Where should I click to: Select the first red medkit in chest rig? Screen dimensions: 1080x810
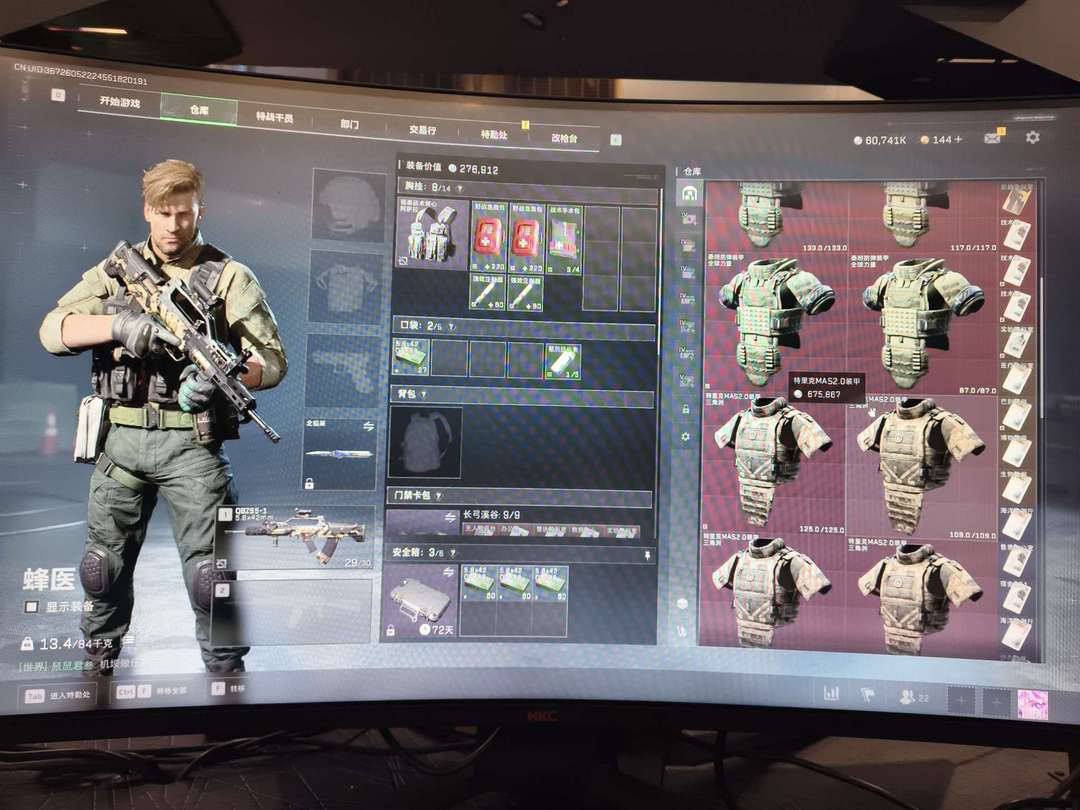[488, 237]
